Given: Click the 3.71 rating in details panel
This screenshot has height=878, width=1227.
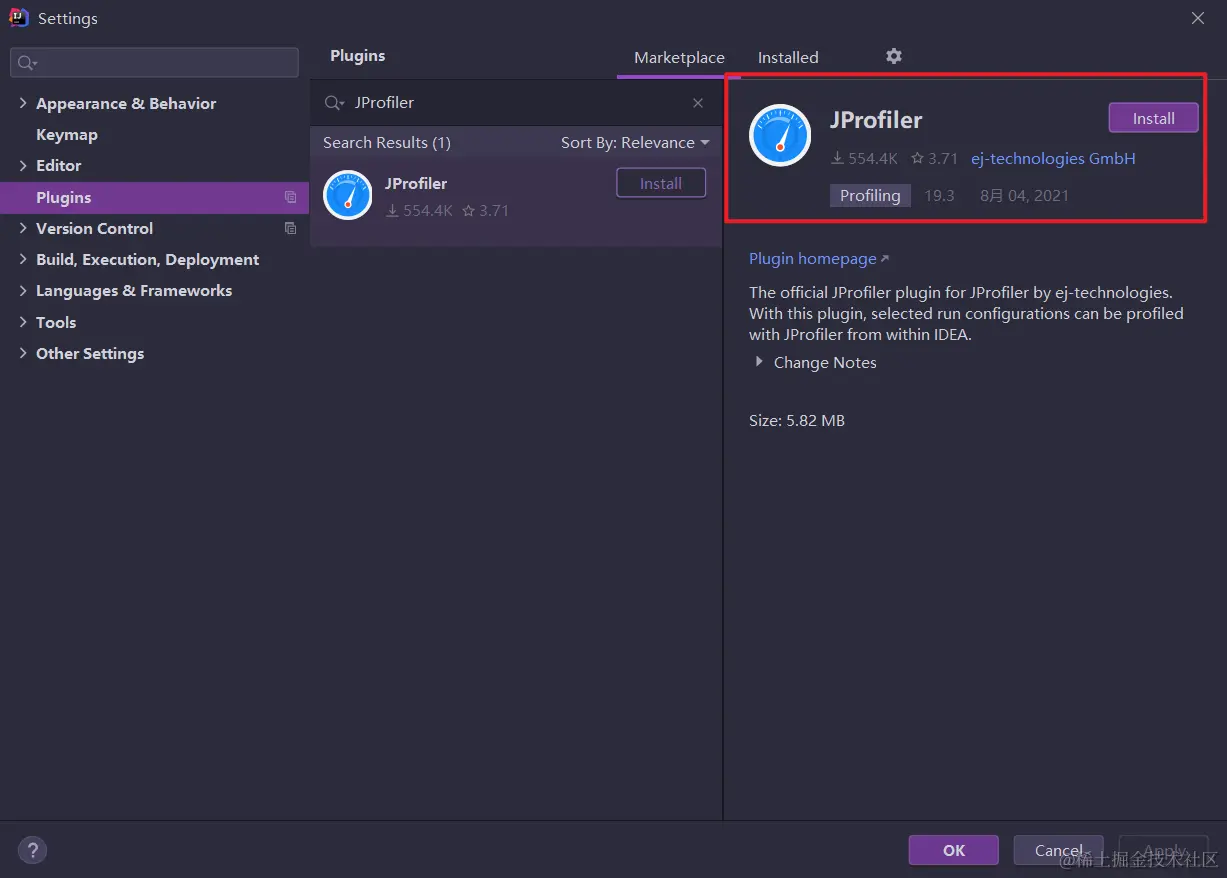Looking at the screenshot, I should point(934,158).
